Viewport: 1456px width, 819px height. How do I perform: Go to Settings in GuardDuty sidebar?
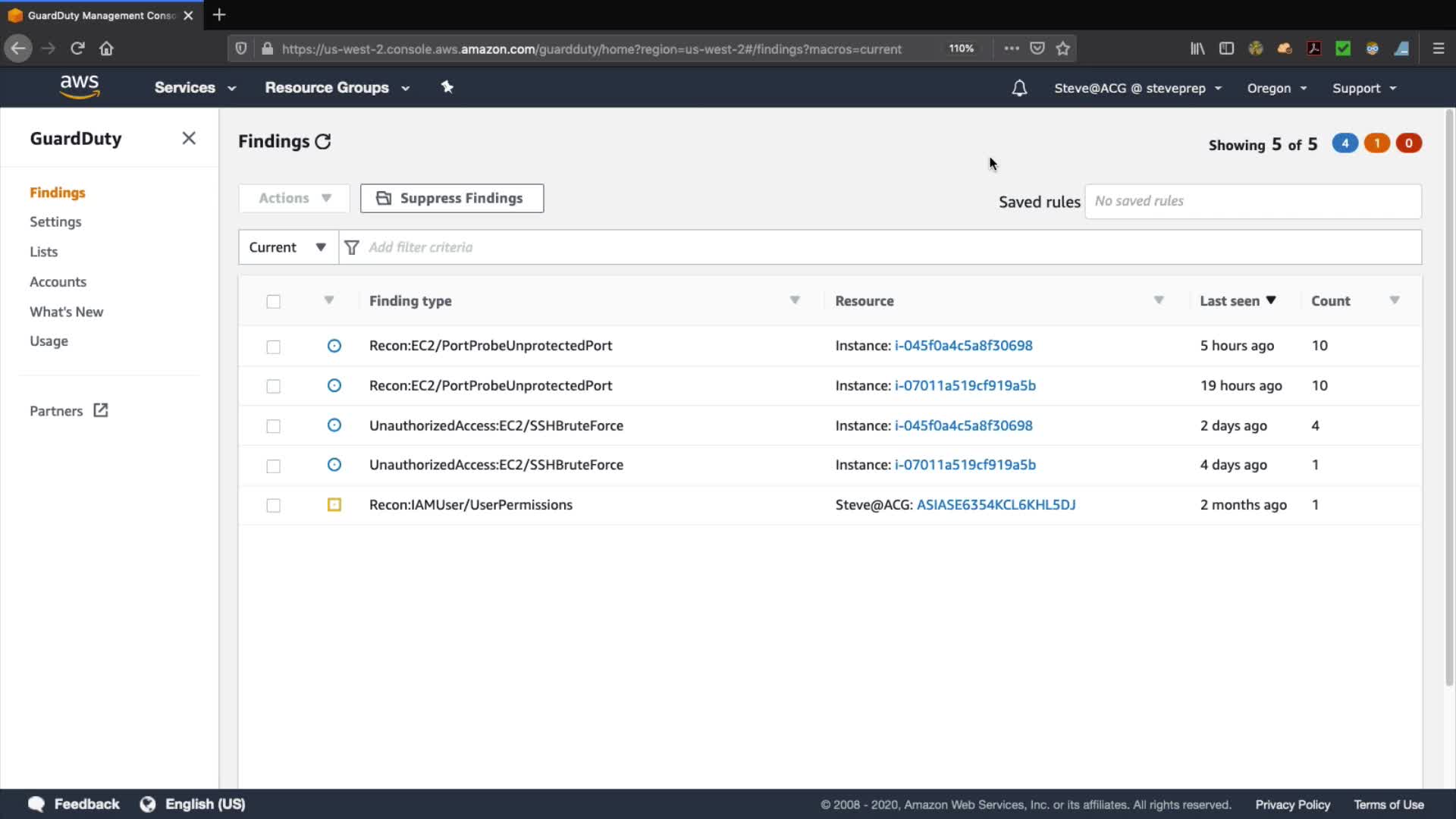click(x=55, y=221)
